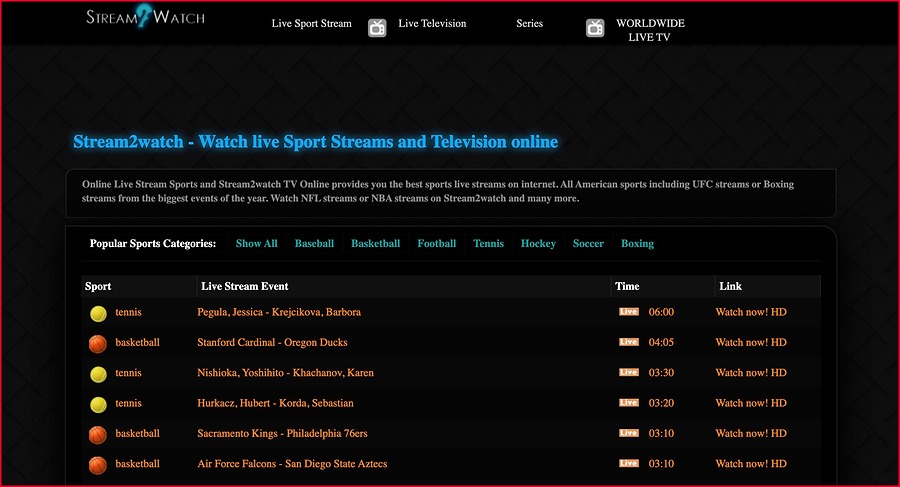Click the 03:20 time entry
900x487 pixels.
click(x=661, y=403)
